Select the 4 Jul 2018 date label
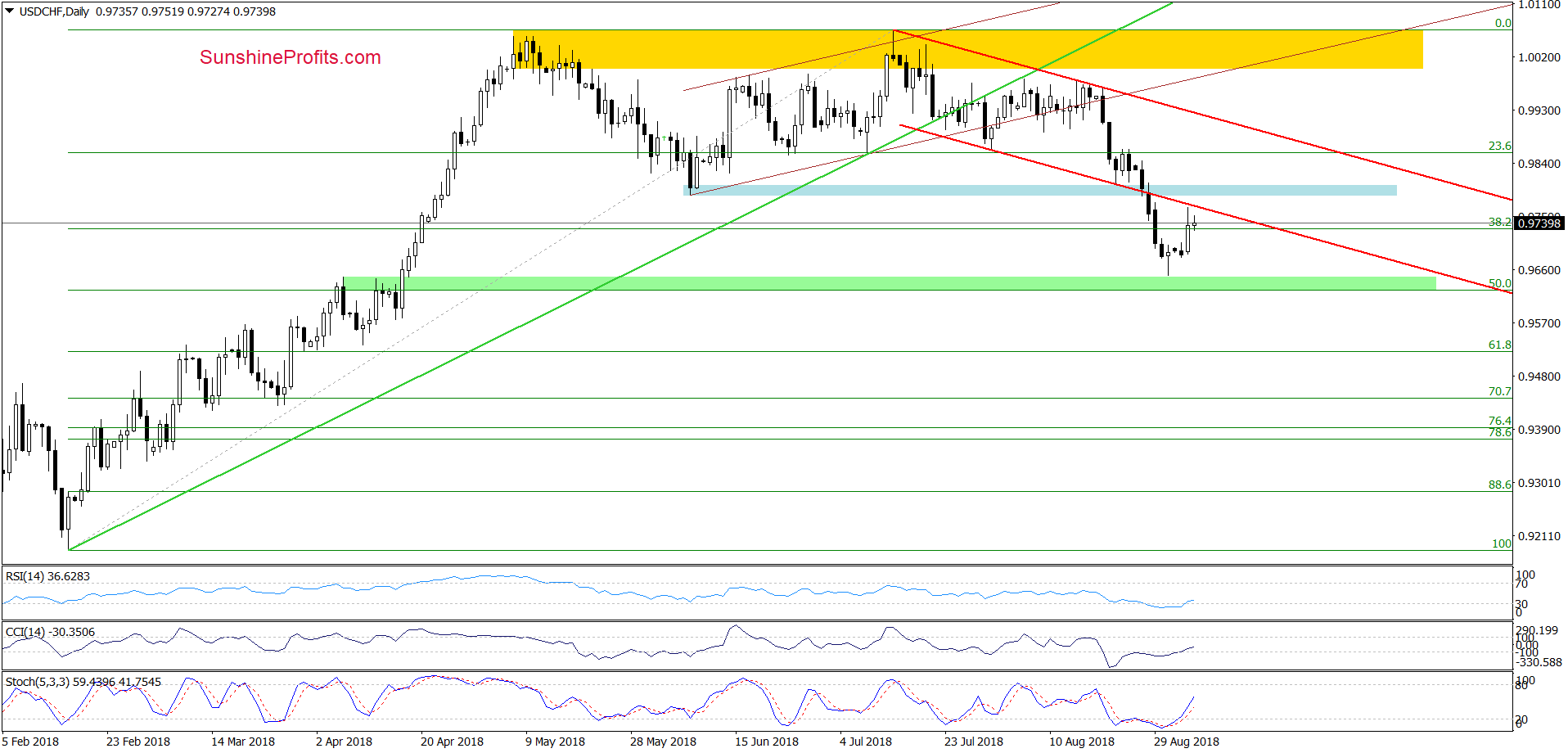The width and height of the screenshot is (1568, 753). pos(866,742)
